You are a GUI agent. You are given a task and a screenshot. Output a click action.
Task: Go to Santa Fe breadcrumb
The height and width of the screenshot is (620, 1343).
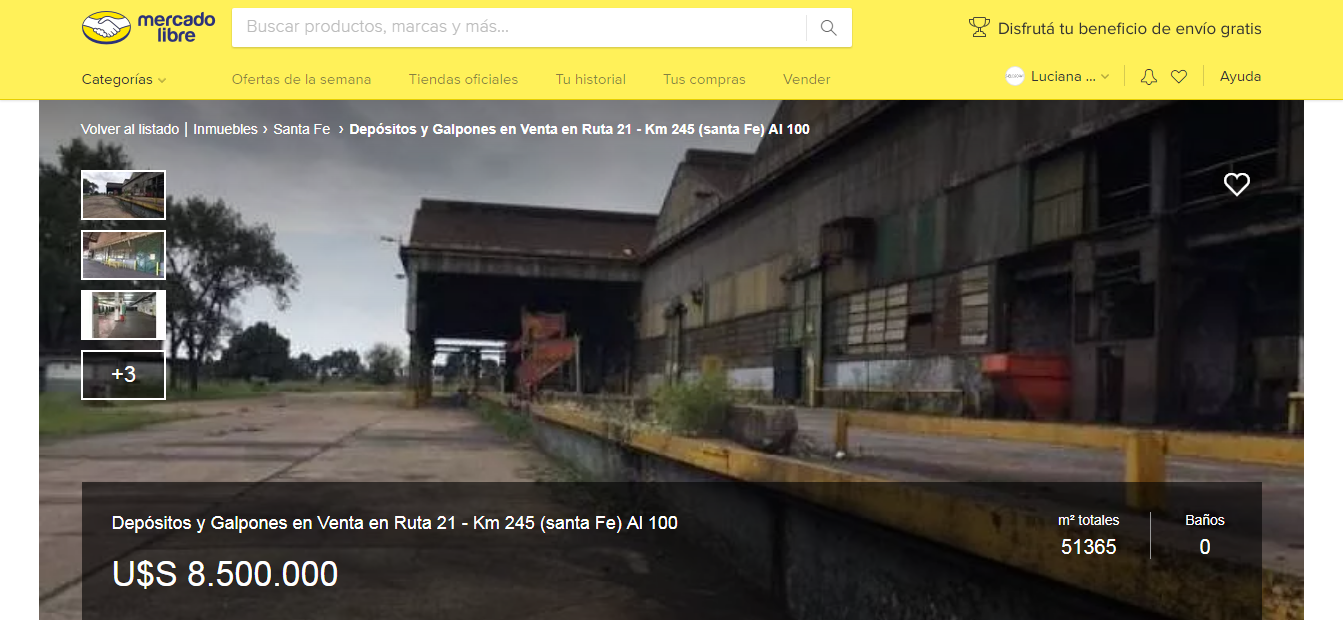pos(301,129)
